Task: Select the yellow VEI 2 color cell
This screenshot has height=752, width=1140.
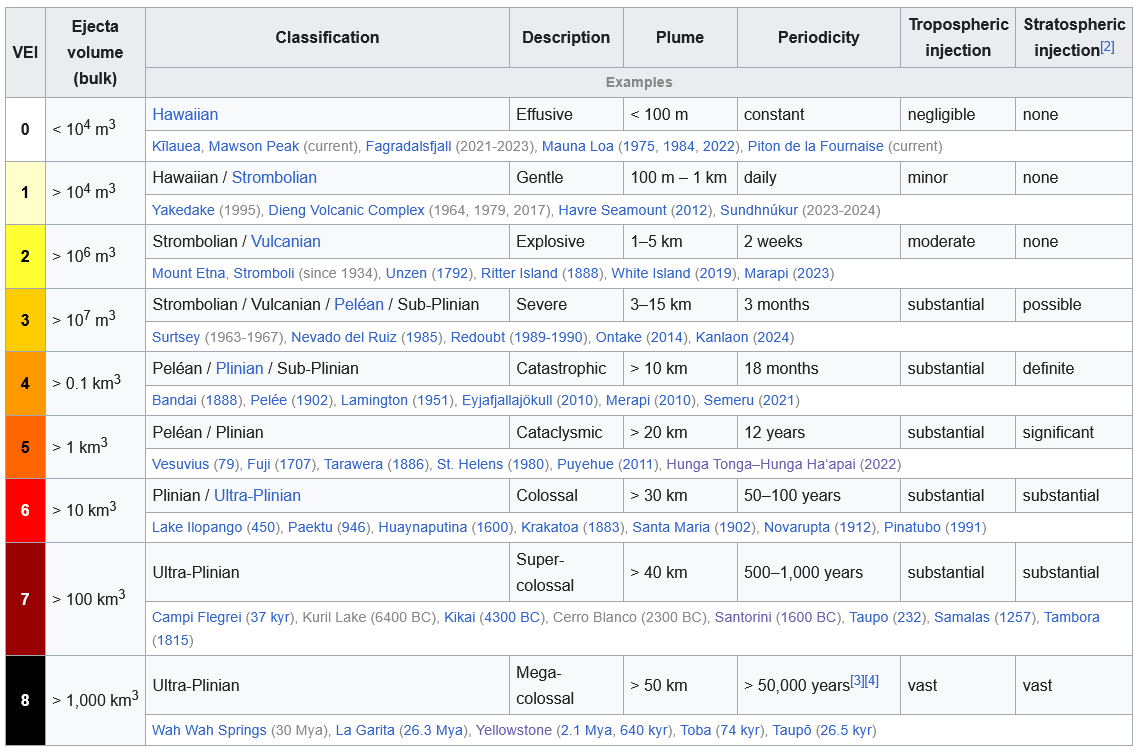Action: [x=25, y=256]
